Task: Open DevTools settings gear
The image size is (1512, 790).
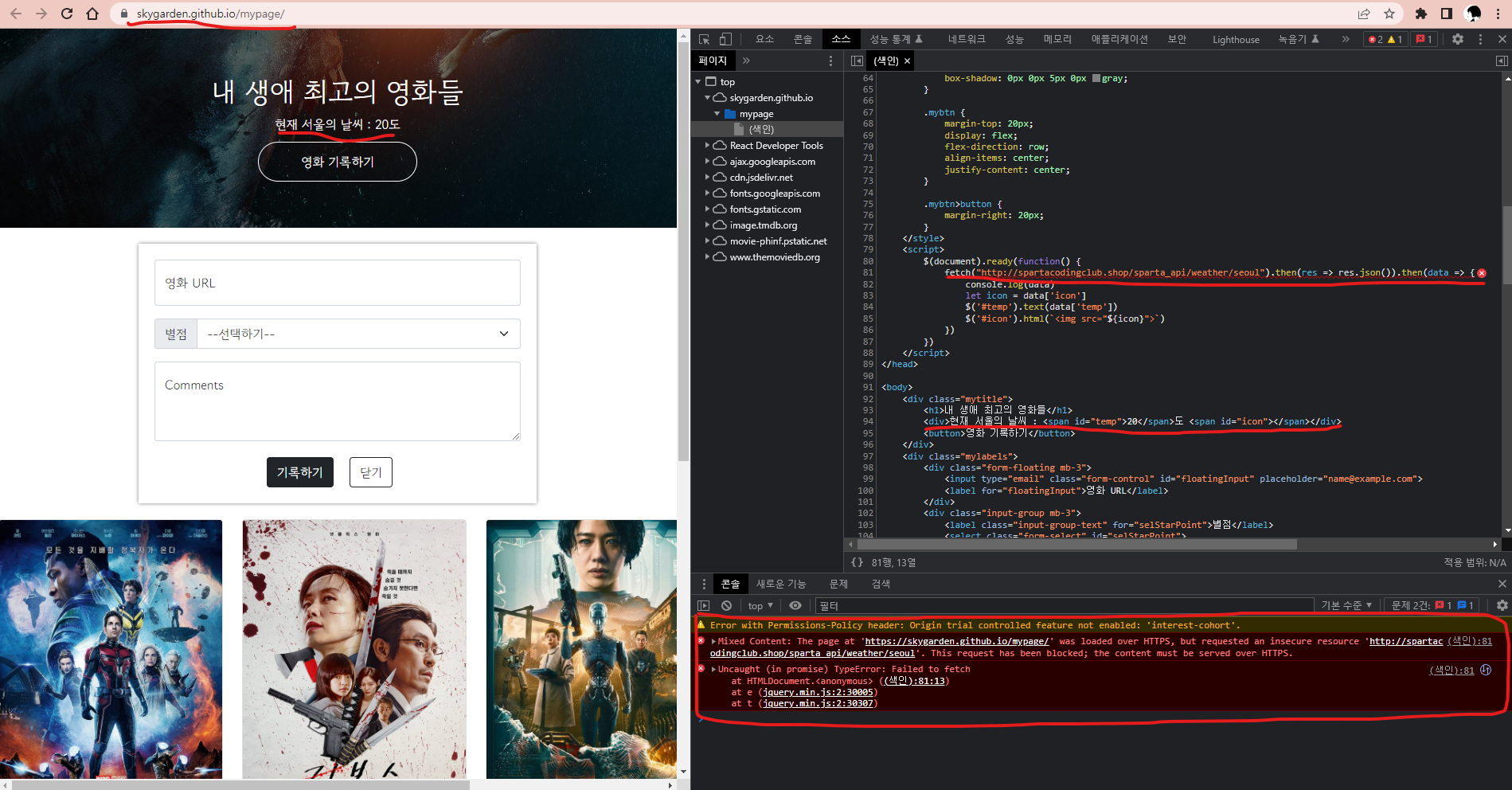Action: point(1458,39)
